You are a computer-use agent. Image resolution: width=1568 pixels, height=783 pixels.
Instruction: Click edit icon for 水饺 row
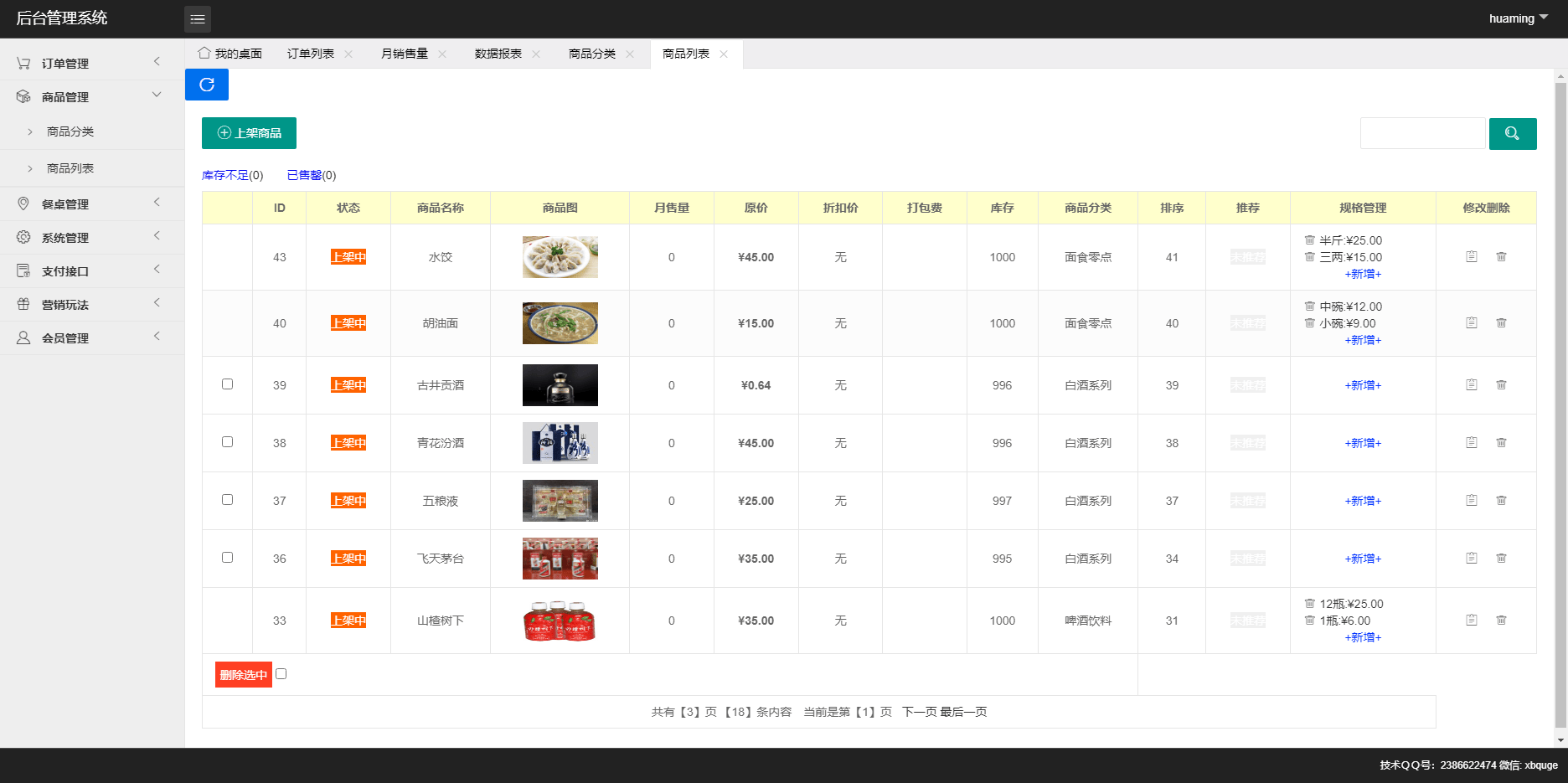click(x=1472, y=257)
